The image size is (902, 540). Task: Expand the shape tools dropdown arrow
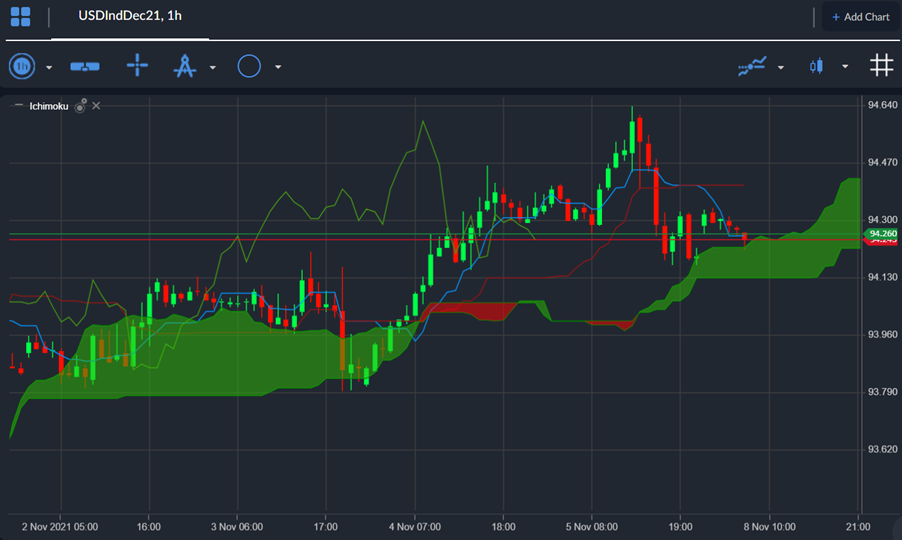(278, 67)
